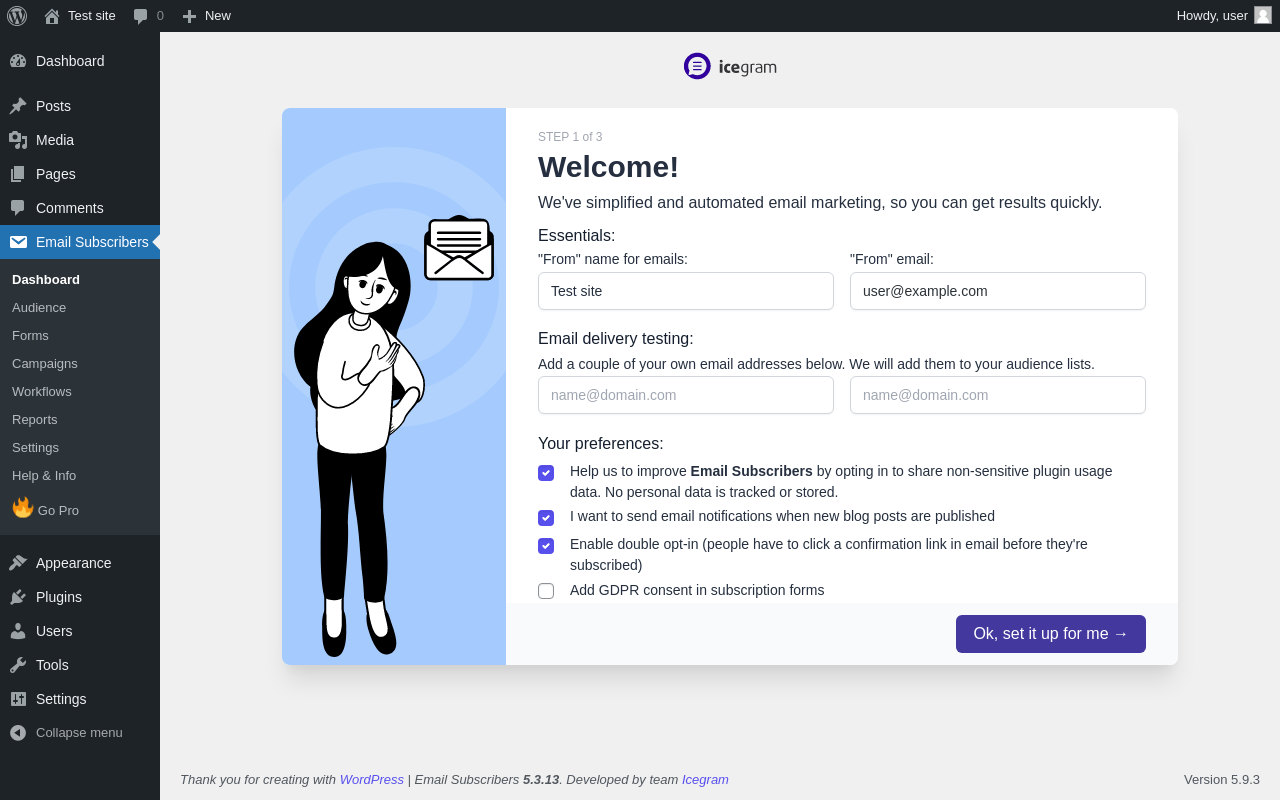Click the Plugins plug icon

(x=18, y=597)
